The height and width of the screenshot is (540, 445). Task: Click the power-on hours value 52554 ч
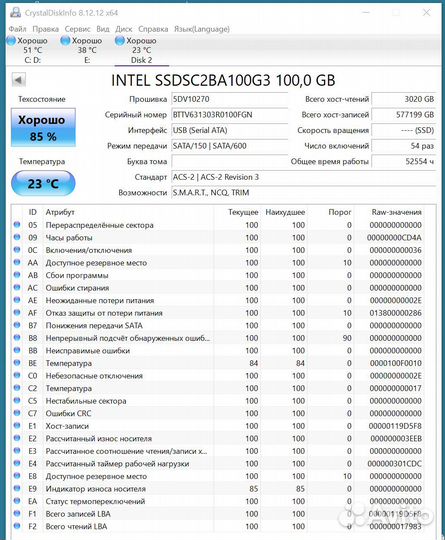[404, 161]
